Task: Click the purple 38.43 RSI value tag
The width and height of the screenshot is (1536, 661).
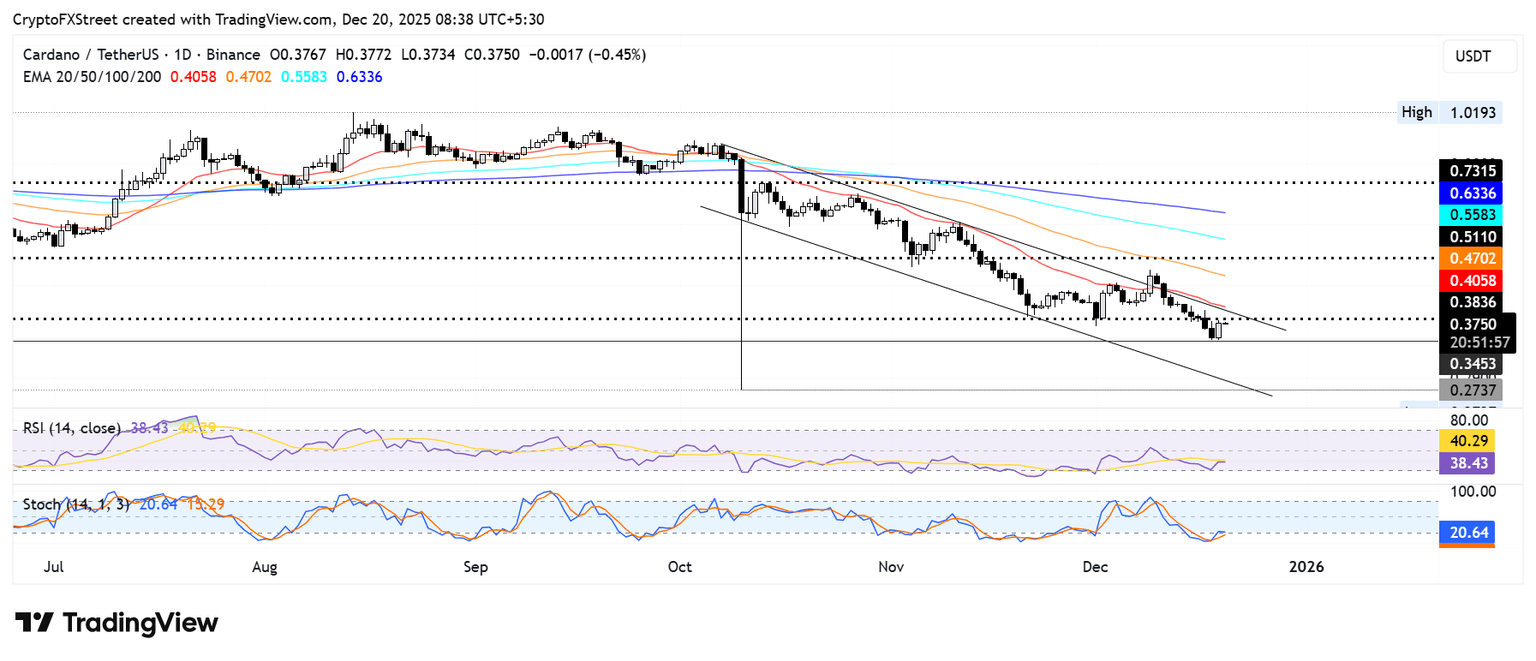Action: (1467, 464)
